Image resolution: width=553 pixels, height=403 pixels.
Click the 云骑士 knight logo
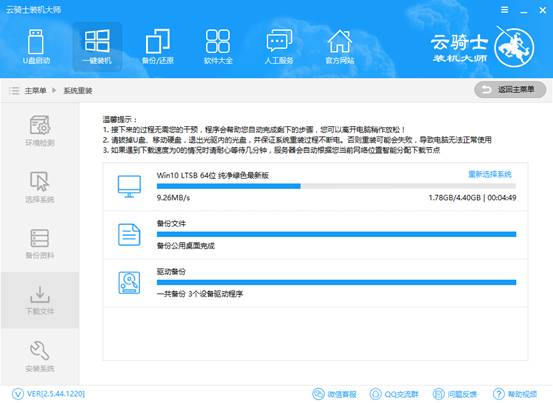tap(514, 47)
